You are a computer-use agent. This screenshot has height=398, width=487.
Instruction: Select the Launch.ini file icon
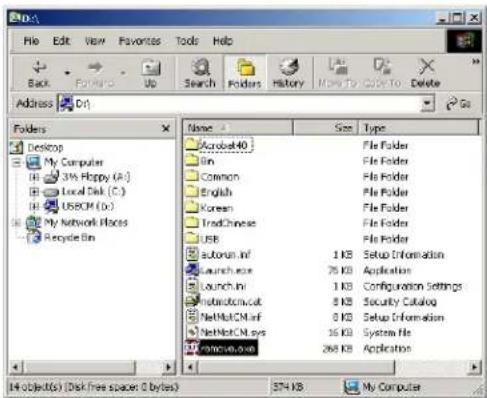tap(192, 286)
